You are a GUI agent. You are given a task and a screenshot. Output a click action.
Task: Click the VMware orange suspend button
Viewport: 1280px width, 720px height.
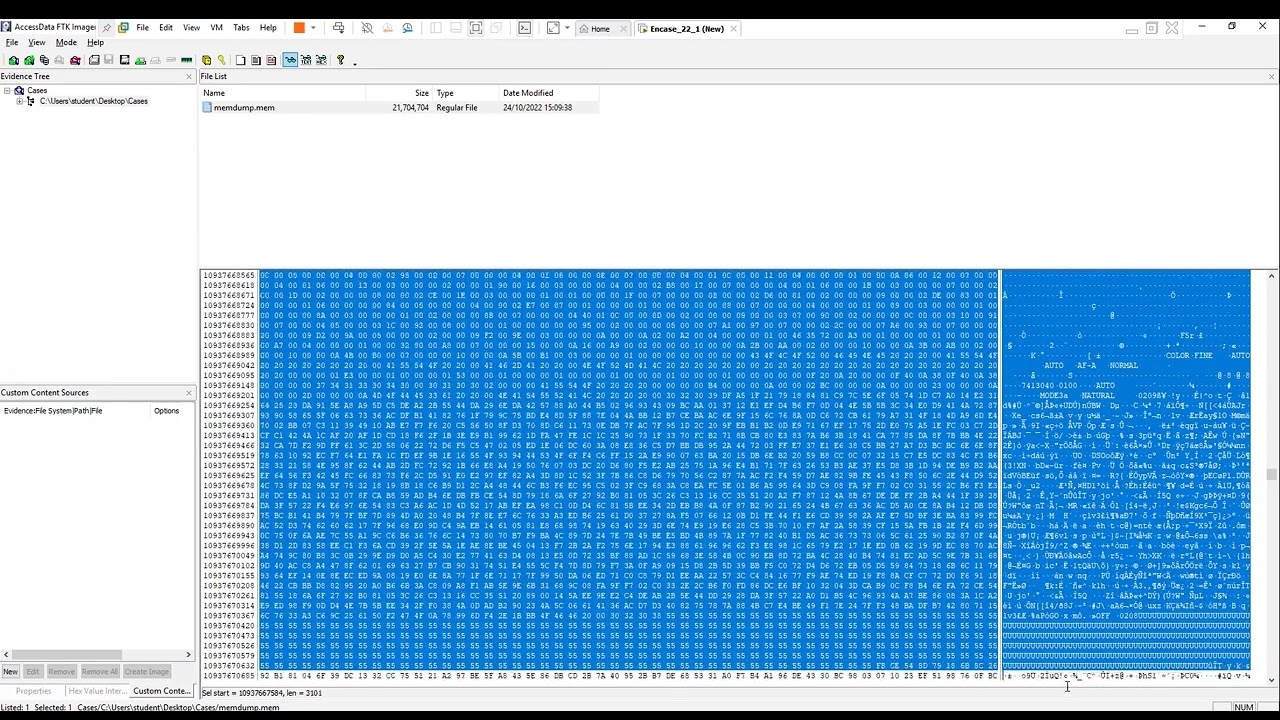[299, 28]
